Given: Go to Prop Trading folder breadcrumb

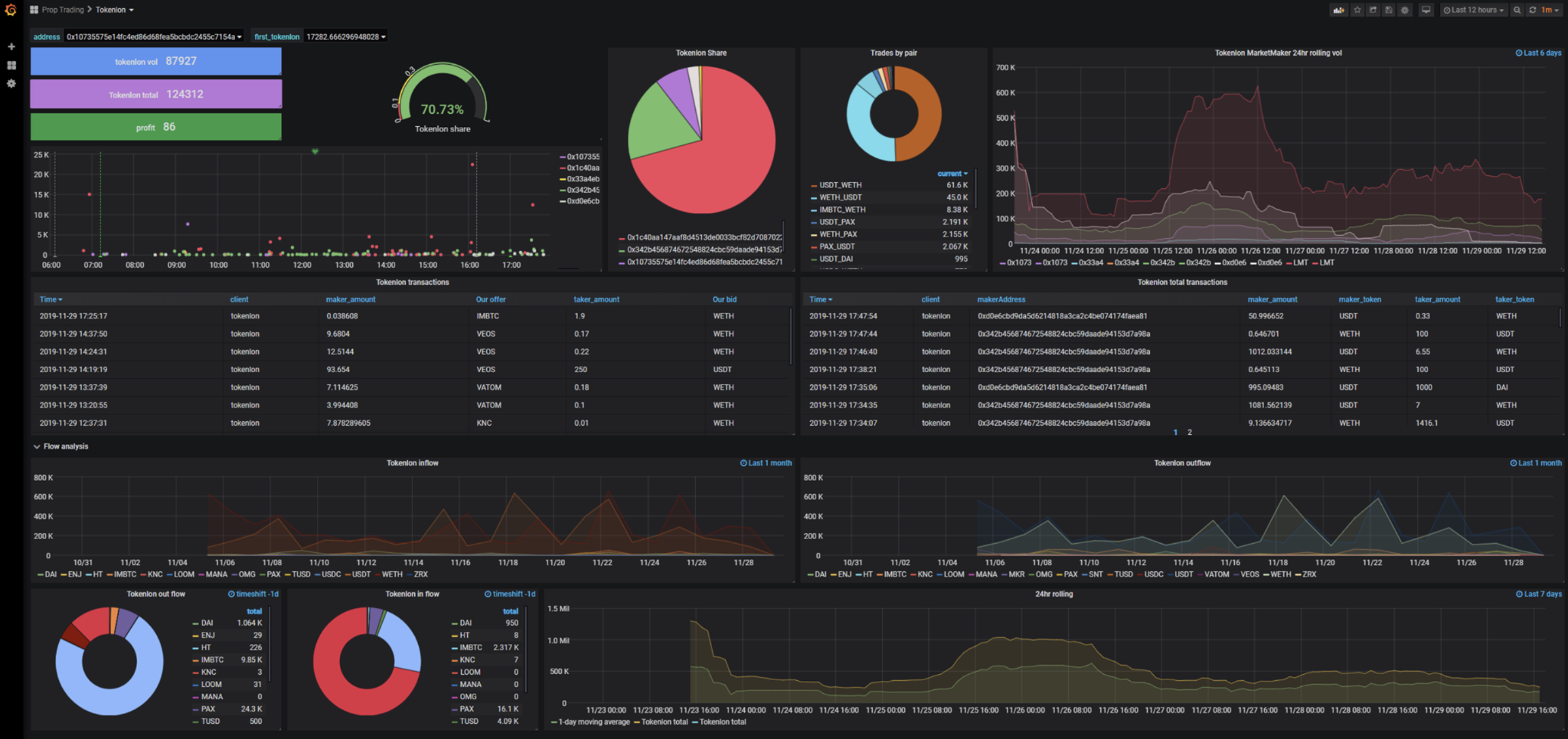Looking at the screenshot, I should pos(63,10).
